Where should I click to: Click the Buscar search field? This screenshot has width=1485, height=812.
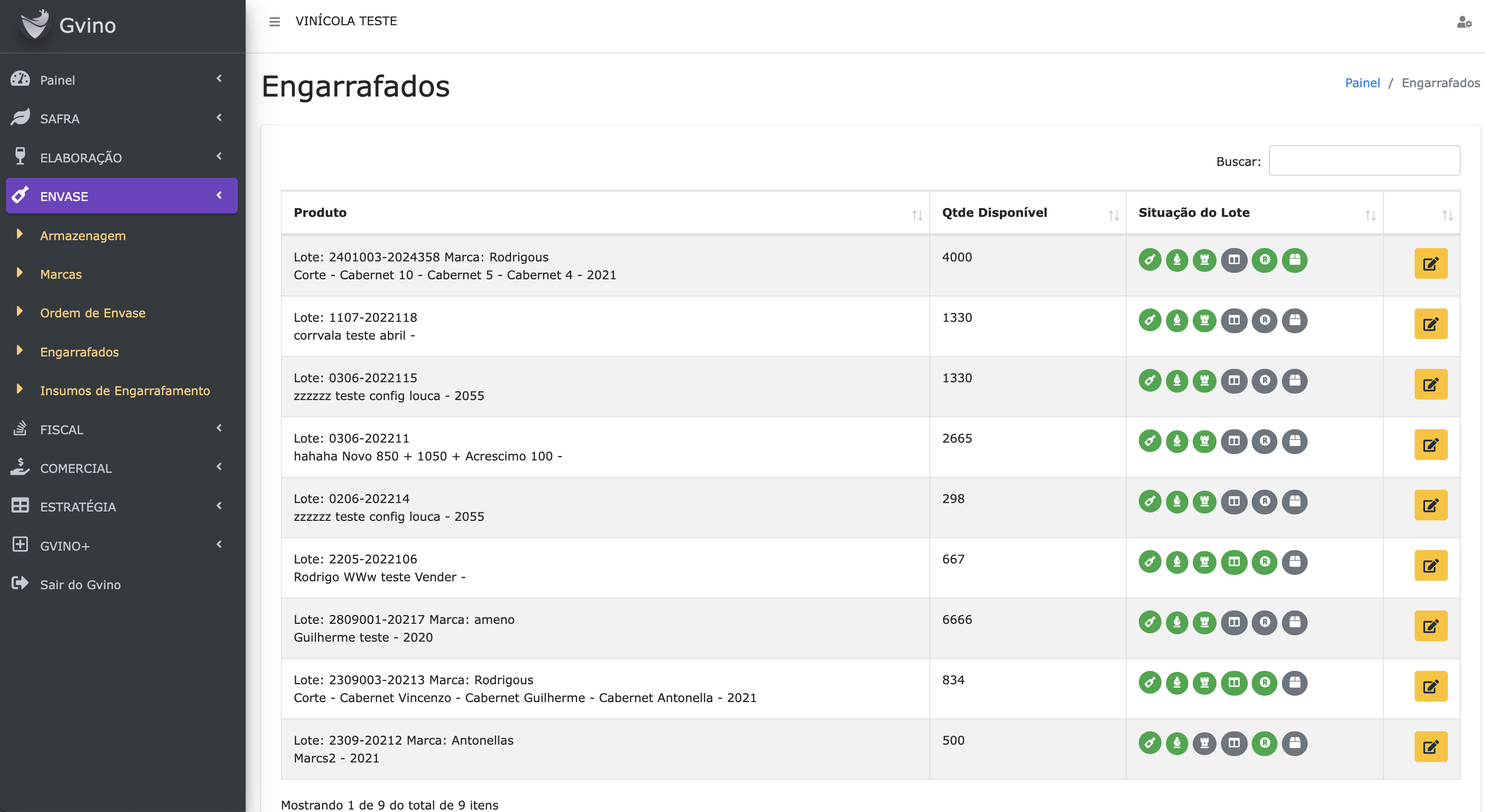pyautogui.click(x=1364, y=161)
